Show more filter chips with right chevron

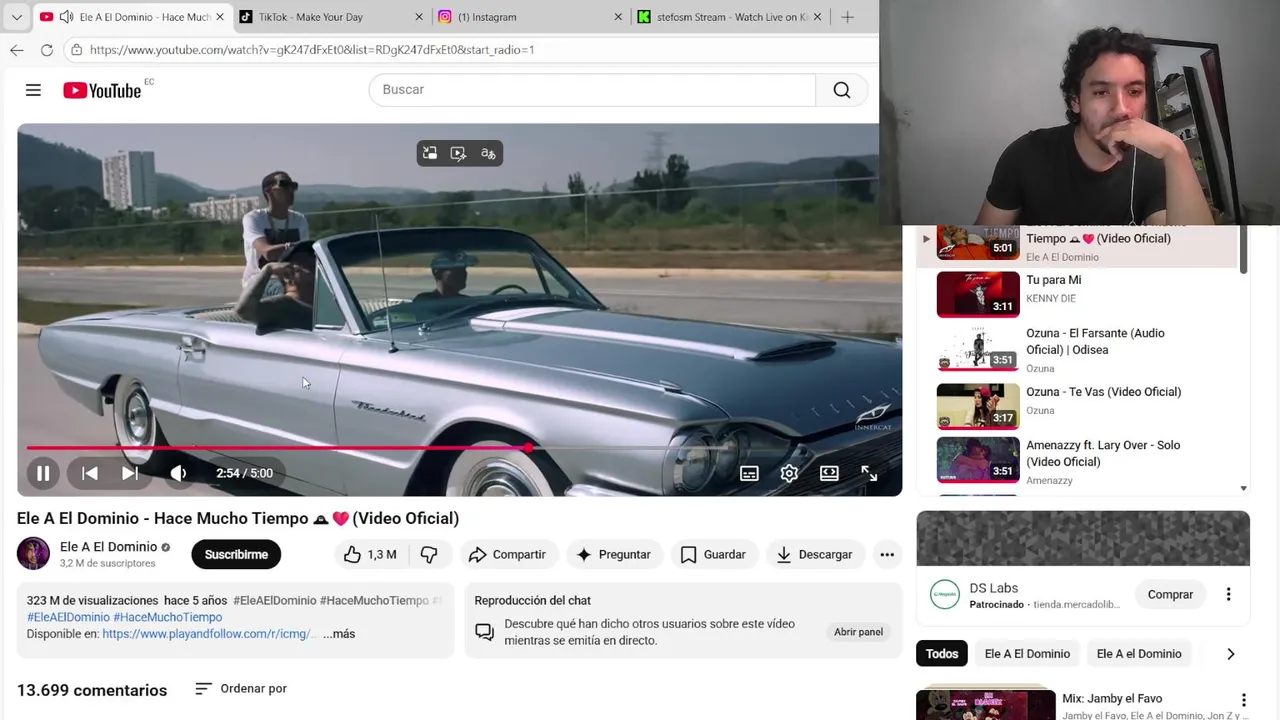tap(1230, 654)
